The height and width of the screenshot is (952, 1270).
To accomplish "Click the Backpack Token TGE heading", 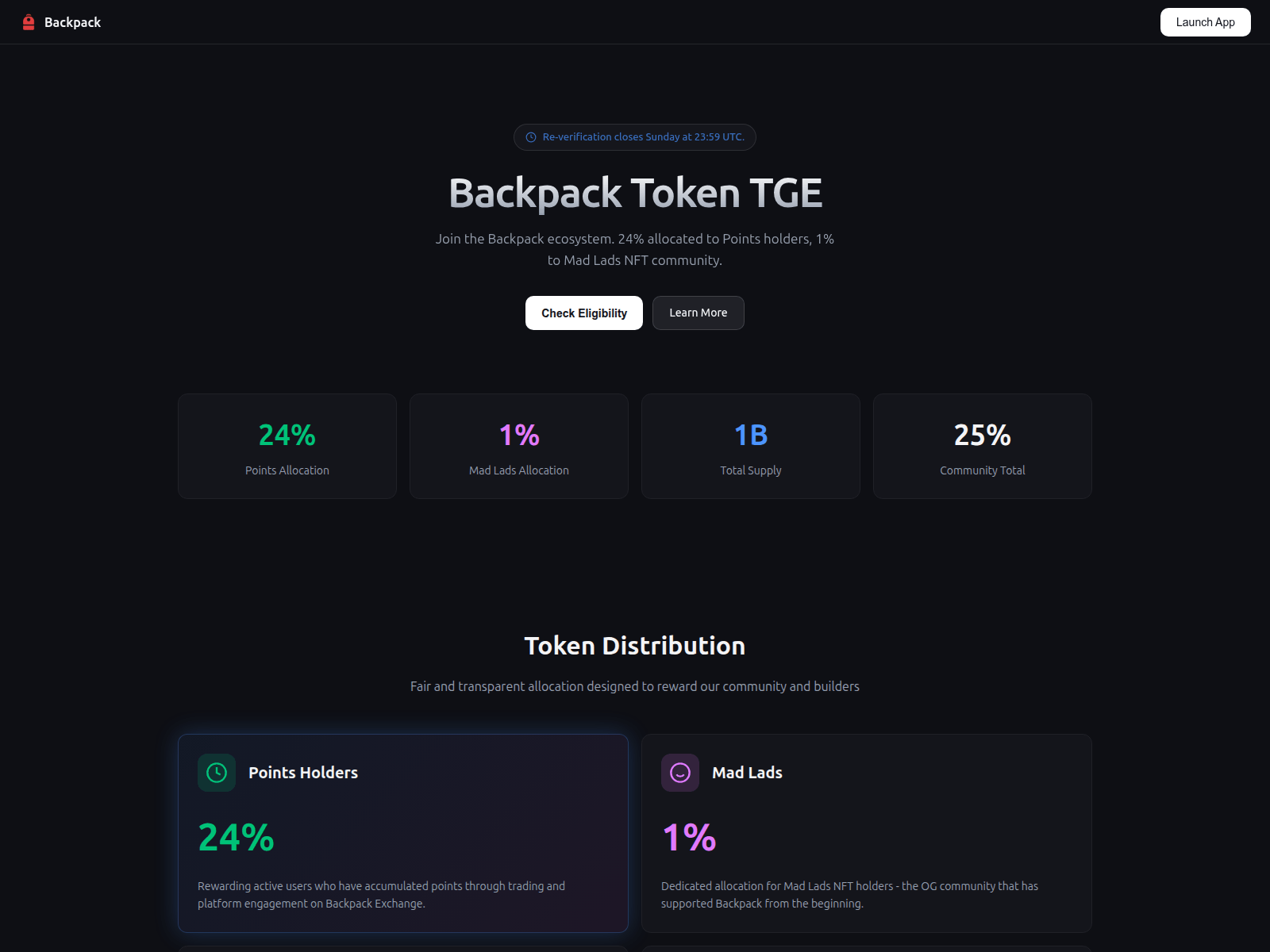I will [x=635, y=192].
